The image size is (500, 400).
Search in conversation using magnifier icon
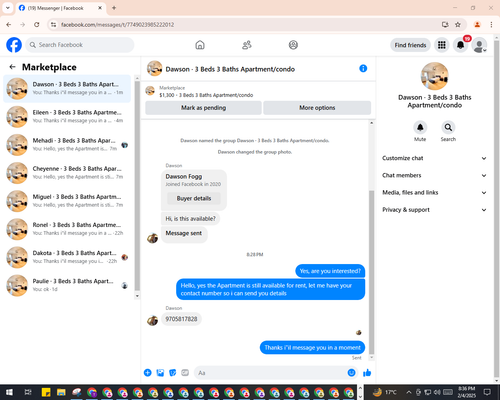(448, 127)
